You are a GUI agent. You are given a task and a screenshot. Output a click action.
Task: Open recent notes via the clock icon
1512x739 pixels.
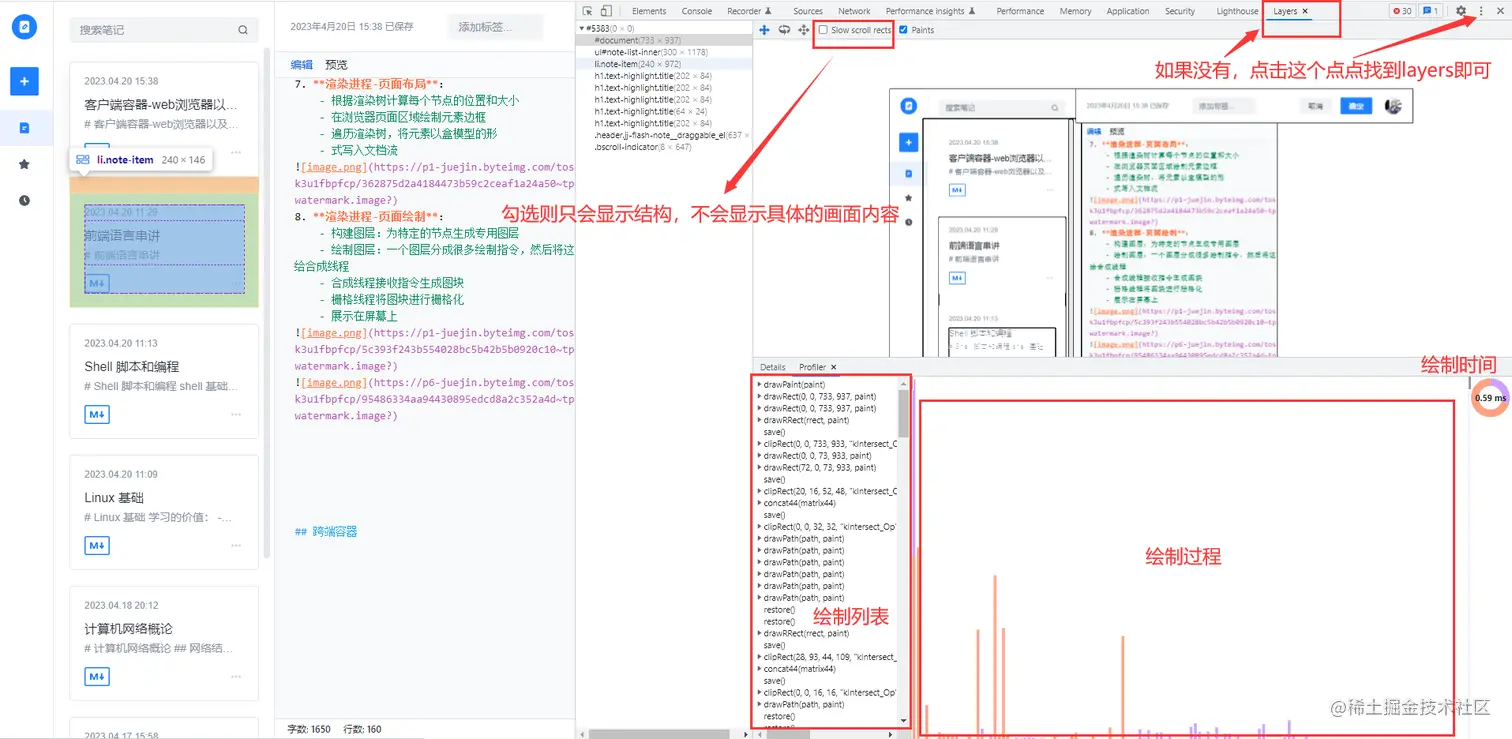[24, 200]
